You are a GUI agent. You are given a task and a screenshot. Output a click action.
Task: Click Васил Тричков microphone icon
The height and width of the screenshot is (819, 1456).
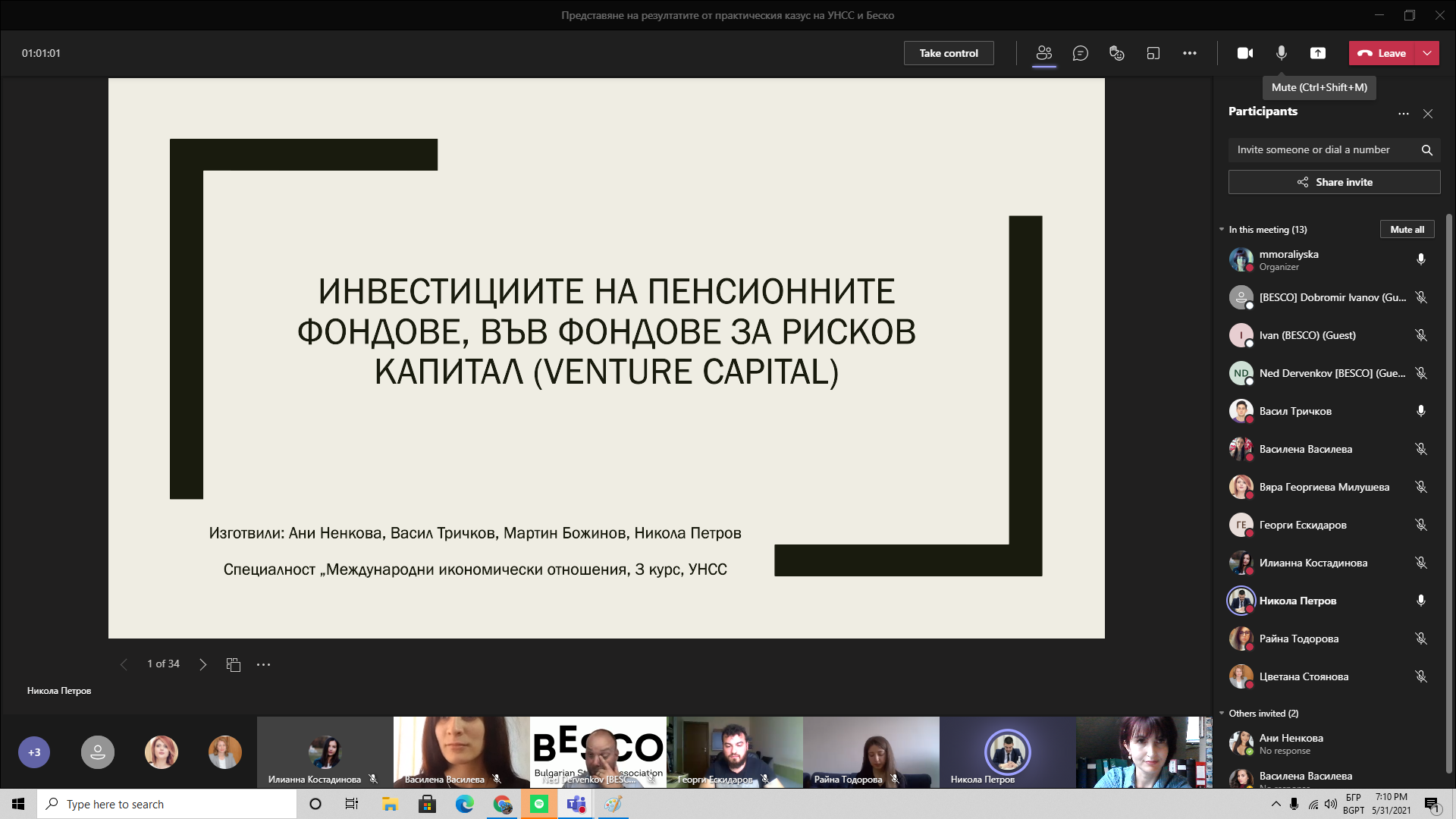(1421, 411)
